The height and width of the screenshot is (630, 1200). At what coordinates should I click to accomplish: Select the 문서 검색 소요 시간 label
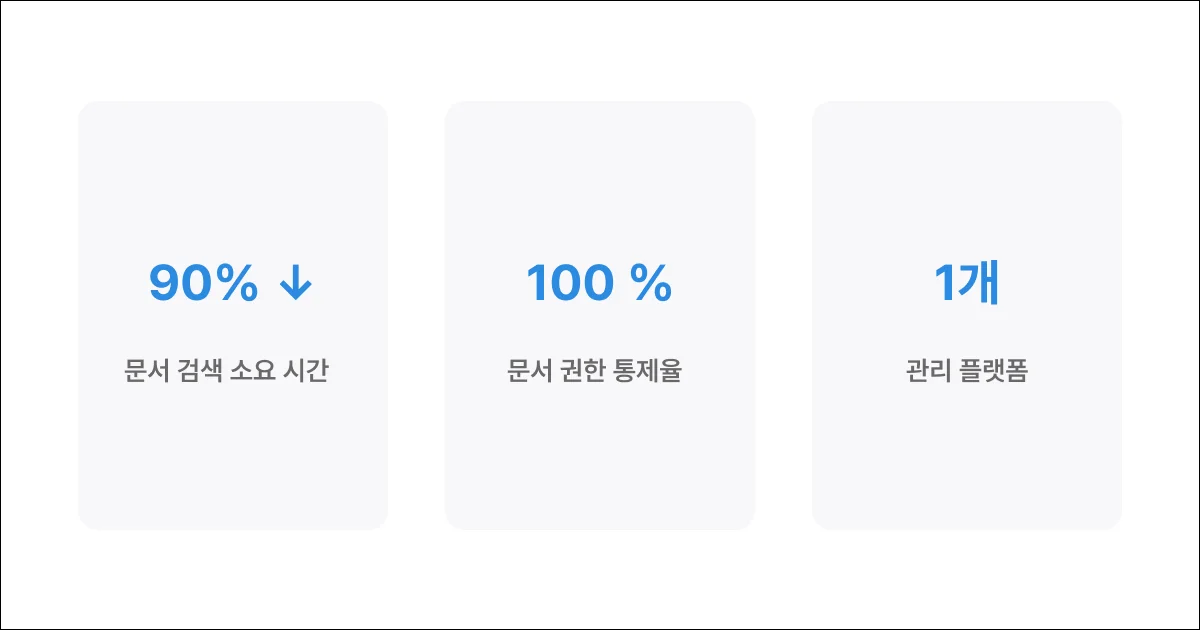pos(227,372)
